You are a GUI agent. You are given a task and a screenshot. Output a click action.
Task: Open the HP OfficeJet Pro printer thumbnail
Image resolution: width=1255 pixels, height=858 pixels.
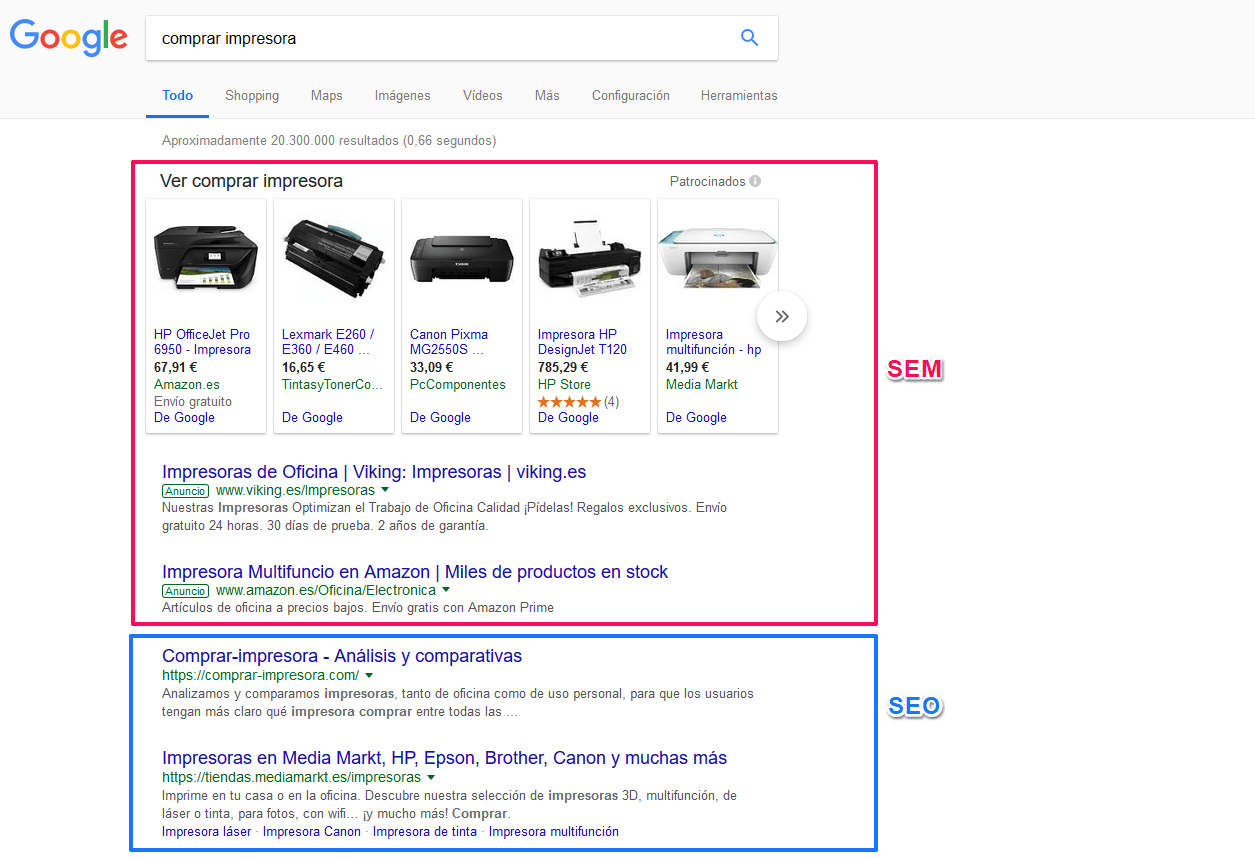pos(206,256)
